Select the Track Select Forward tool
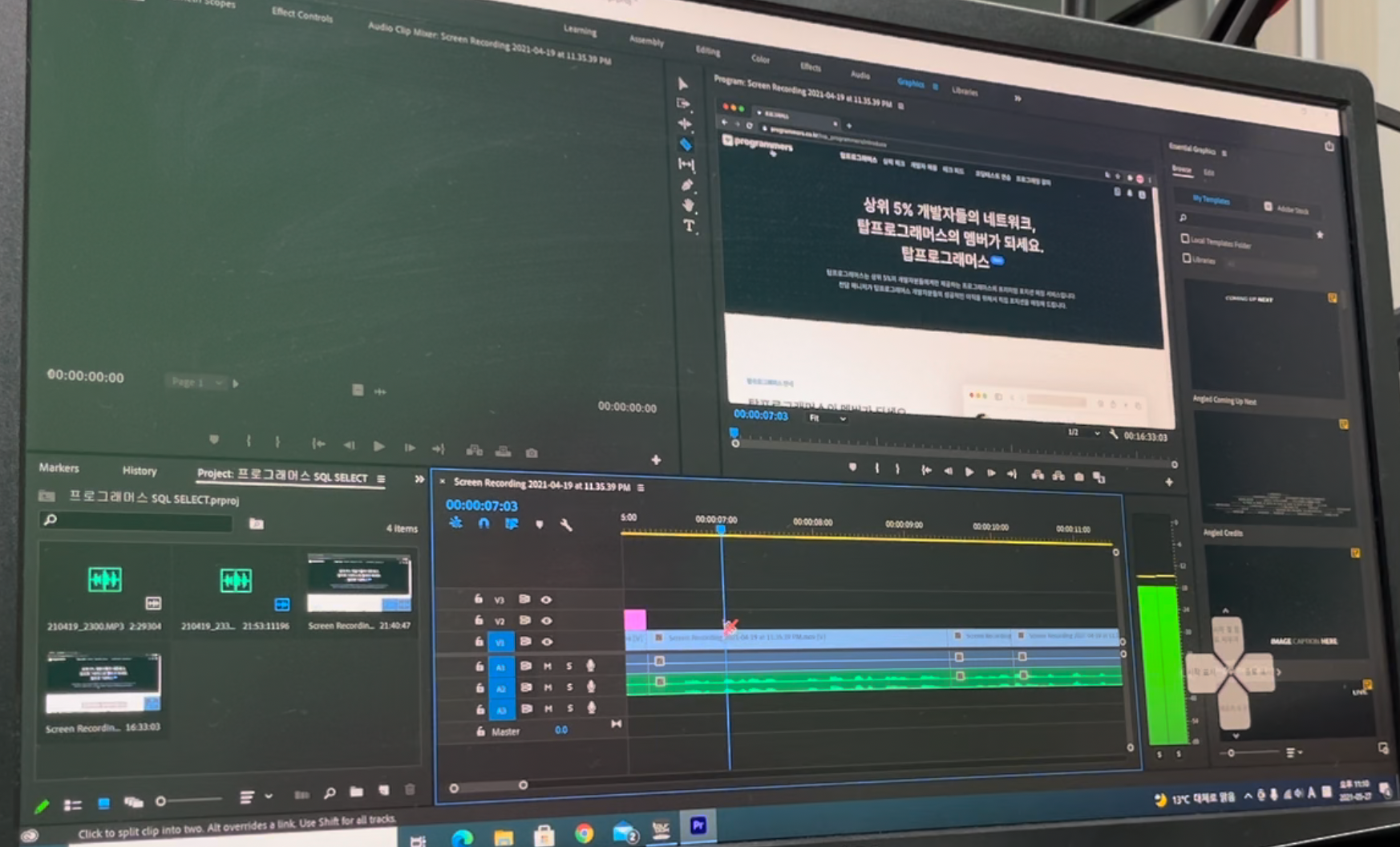This screenshot has width=1400, height=847. [x=683, y=103]
